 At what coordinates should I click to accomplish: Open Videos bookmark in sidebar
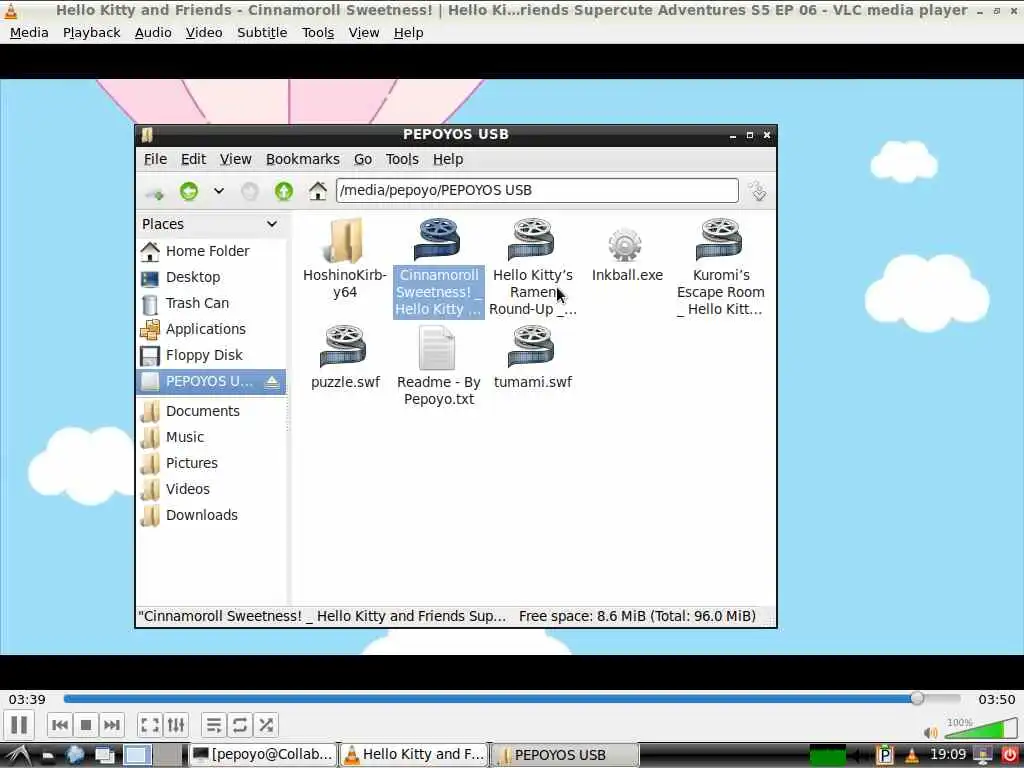click(x=210, y=490)
